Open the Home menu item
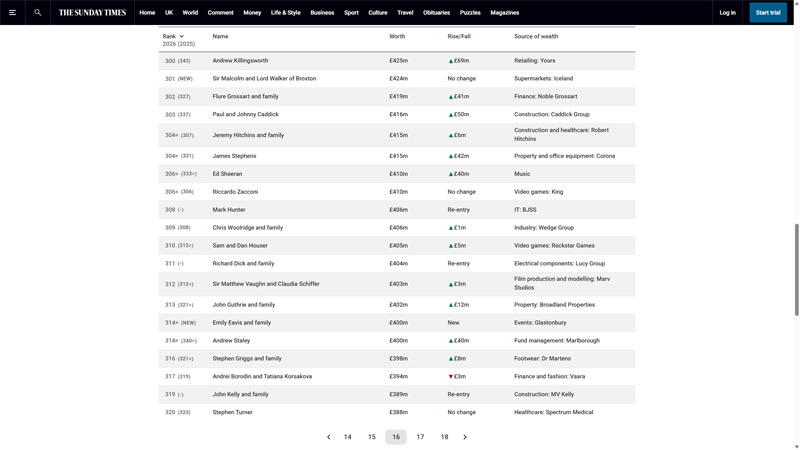Screen dimensions: 800x450 (x=147, y=12)
